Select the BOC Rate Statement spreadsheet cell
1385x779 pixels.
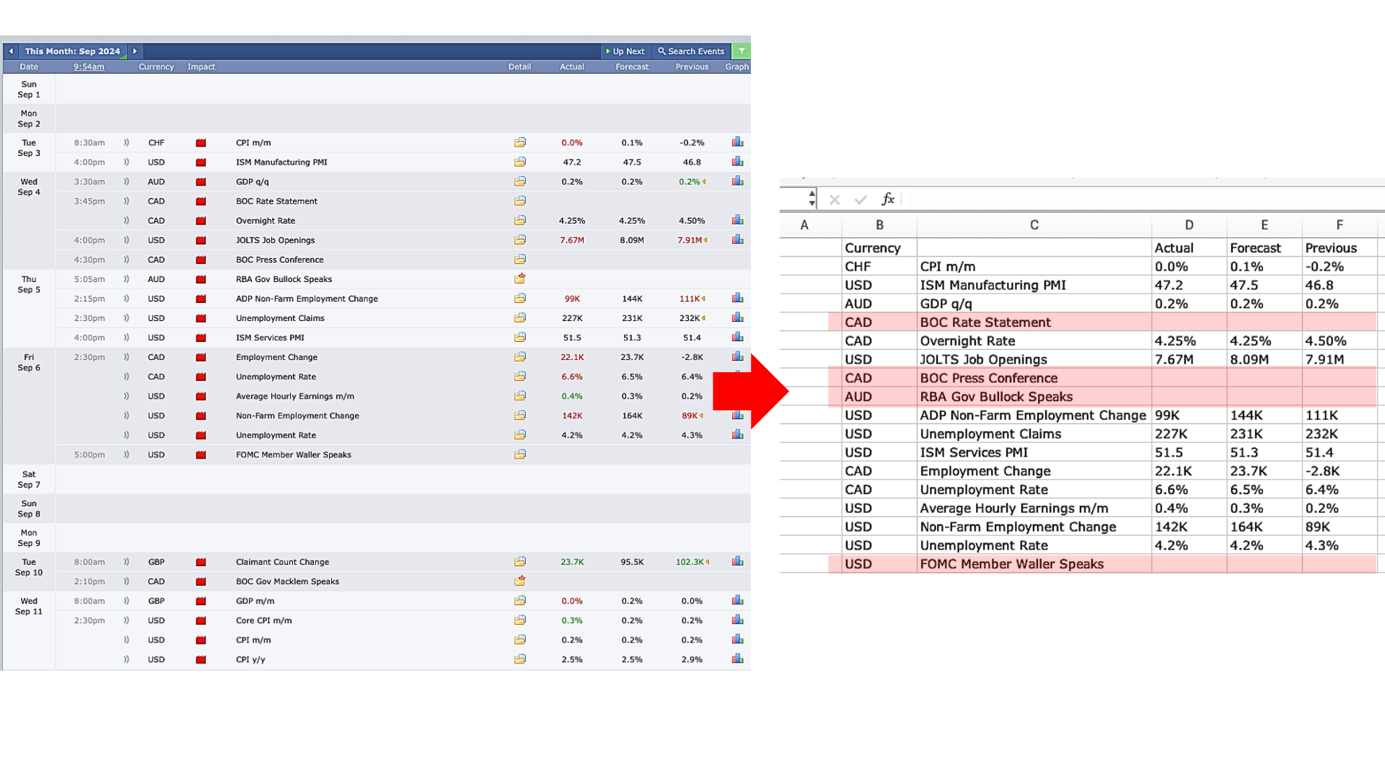point(1033,322)
